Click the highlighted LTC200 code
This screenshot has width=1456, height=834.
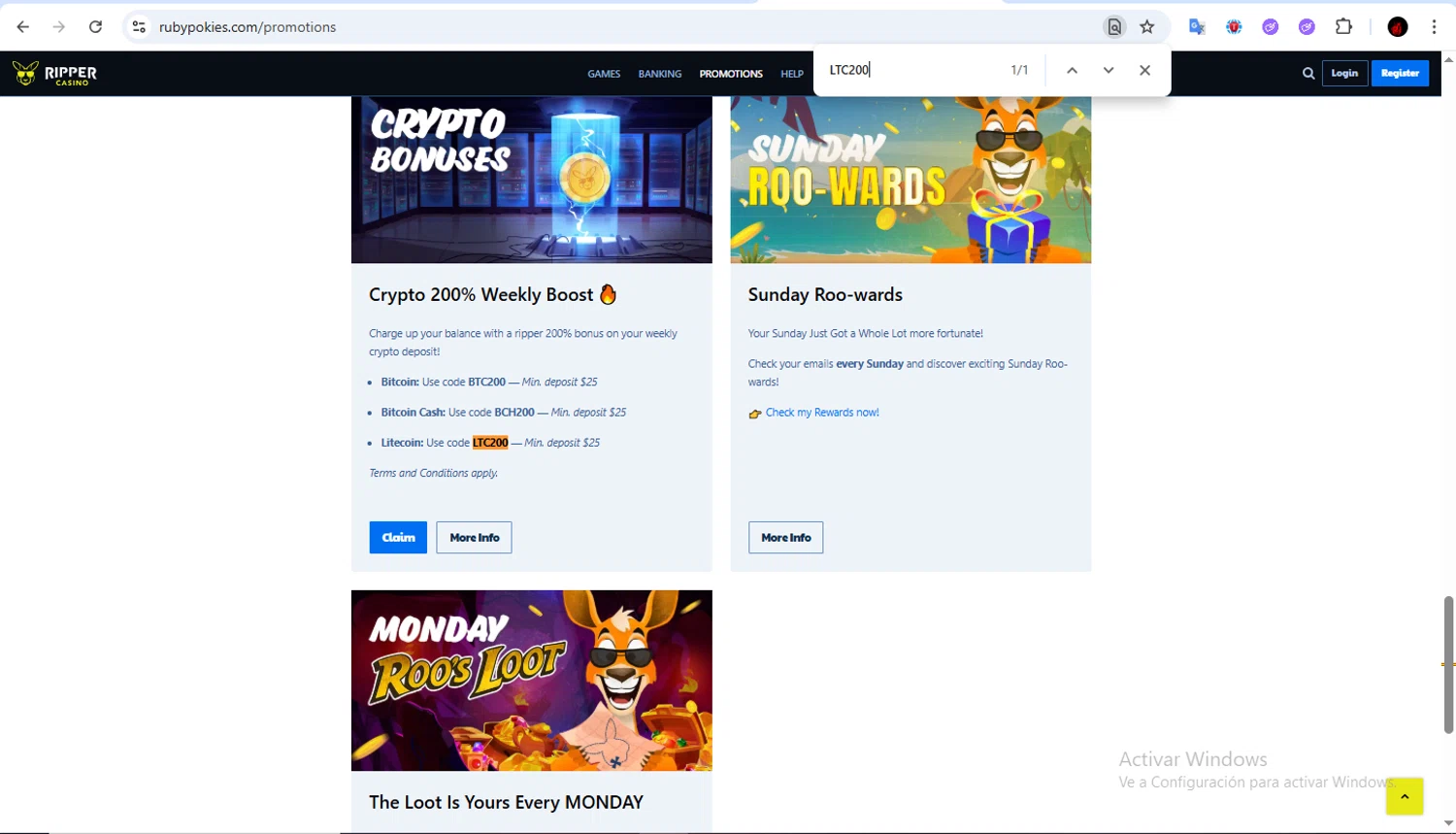tap(490, 443)
